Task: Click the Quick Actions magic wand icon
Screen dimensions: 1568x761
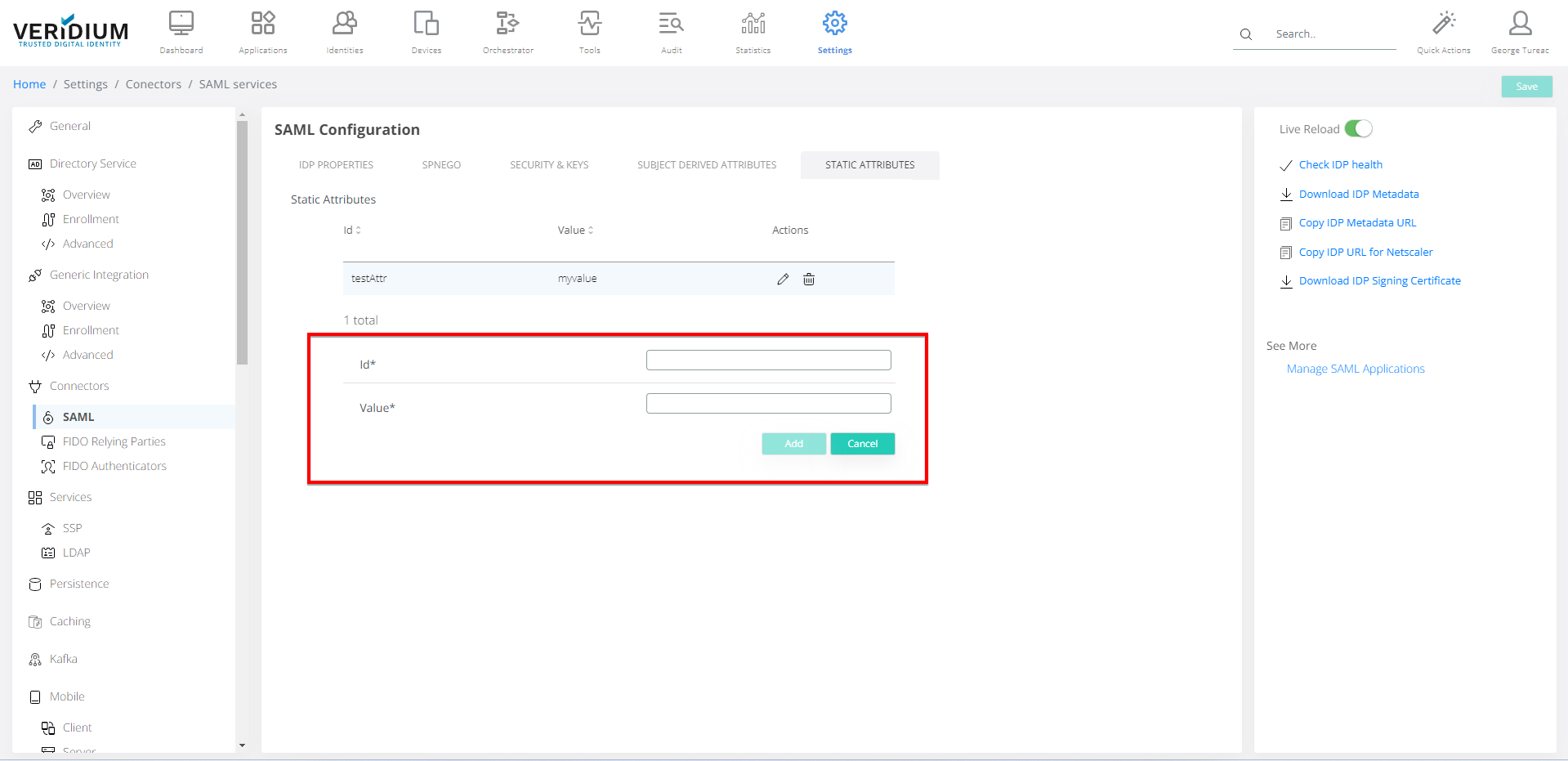Action: pos(1444,24)
